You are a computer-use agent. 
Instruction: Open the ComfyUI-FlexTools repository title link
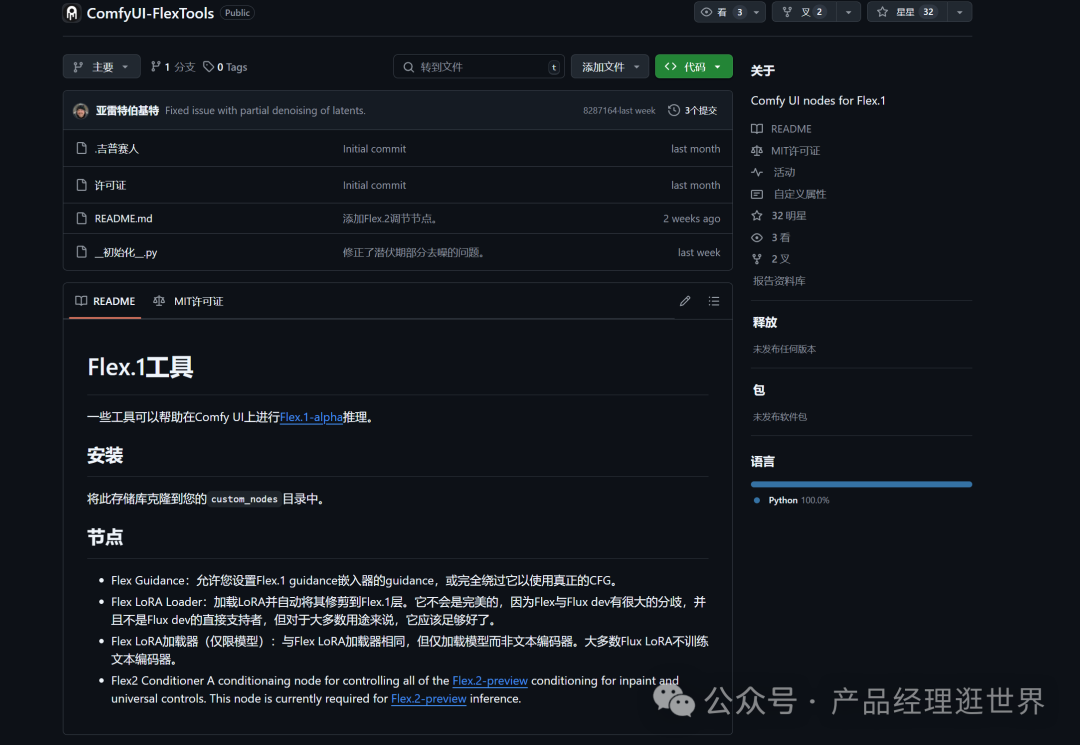click(x=150, y=13)
